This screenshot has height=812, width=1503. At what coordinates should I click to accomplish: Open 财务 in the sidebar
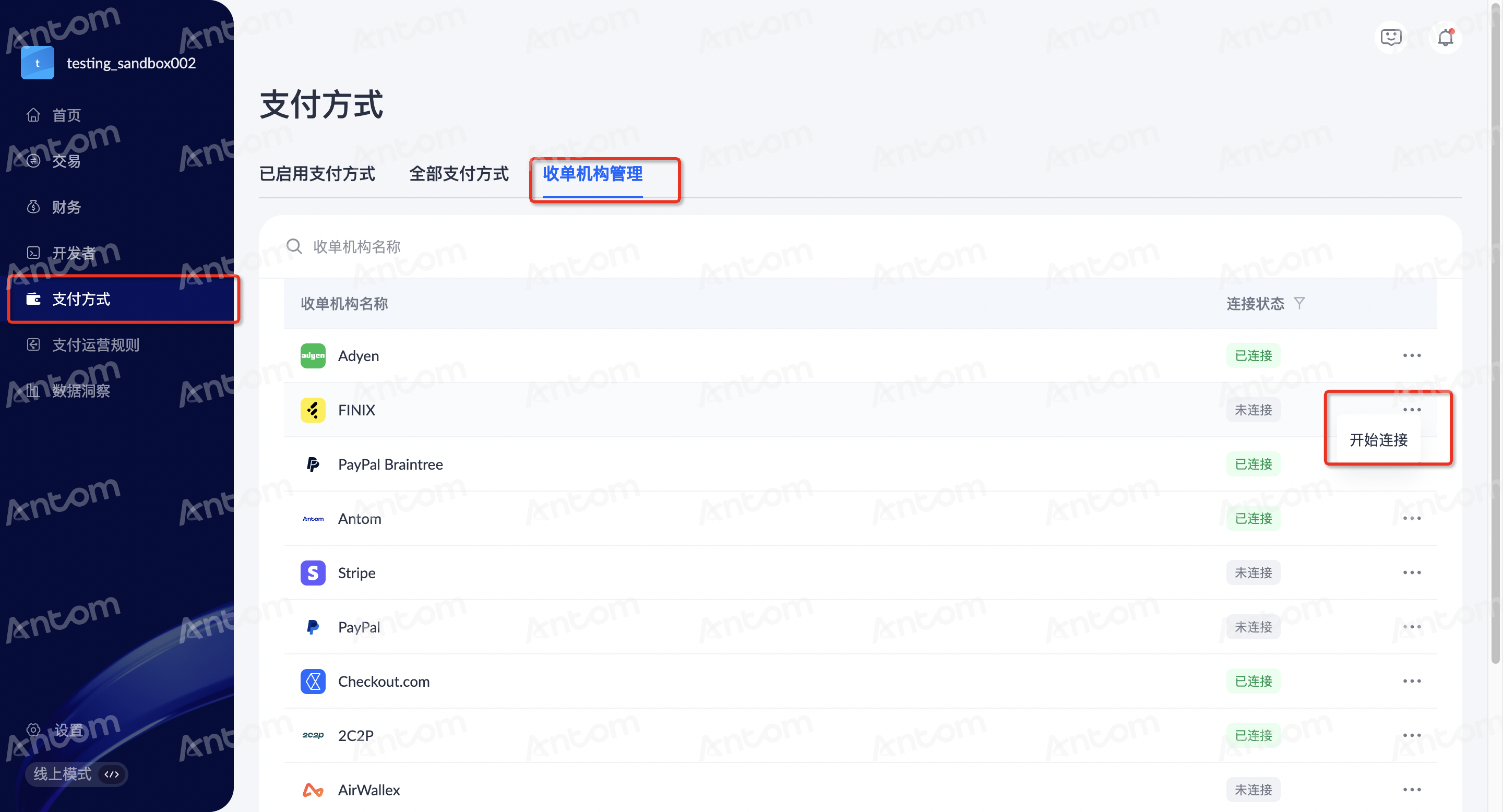(x=66, y=207)
